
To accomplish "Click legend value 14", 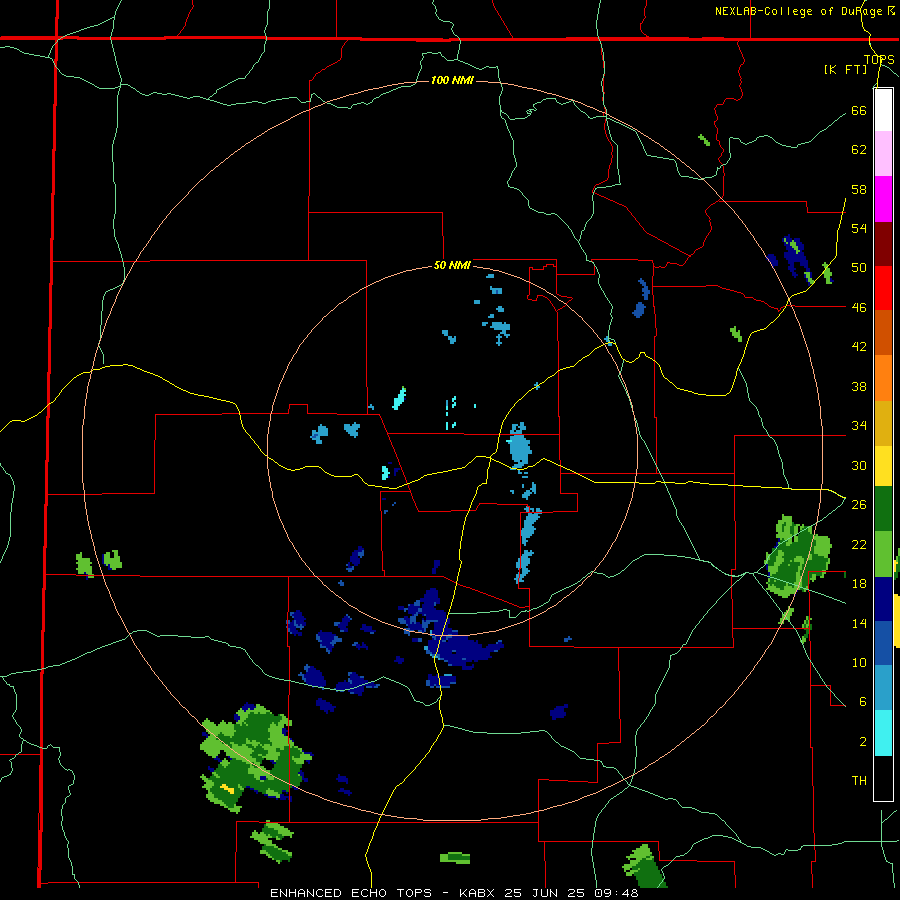I will tap(859, 623).
